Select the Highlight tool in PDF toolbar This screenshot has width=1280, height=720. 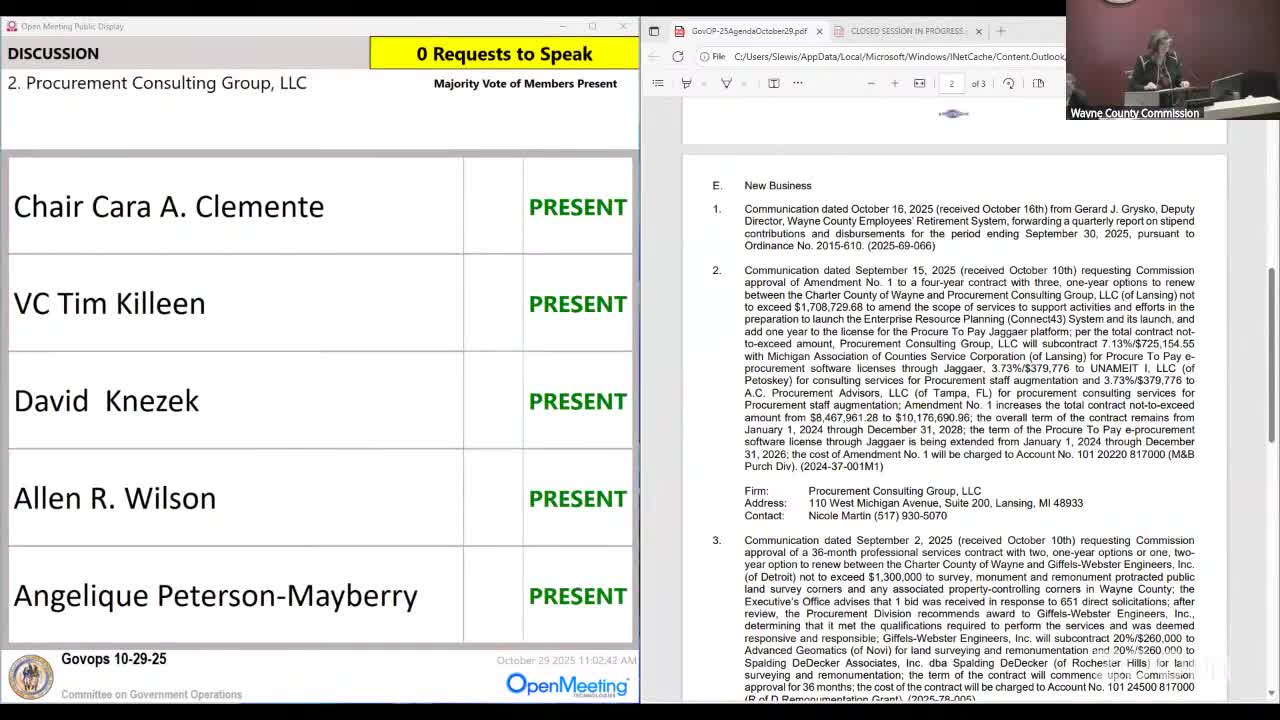(686, 83)
